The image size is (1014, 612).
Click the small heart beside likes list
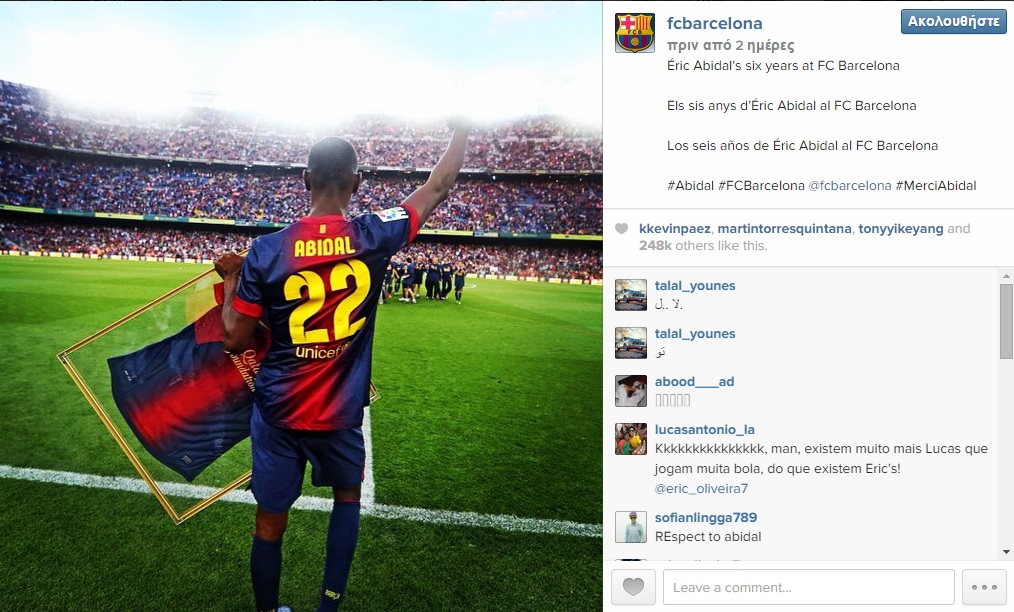[621, 228]
